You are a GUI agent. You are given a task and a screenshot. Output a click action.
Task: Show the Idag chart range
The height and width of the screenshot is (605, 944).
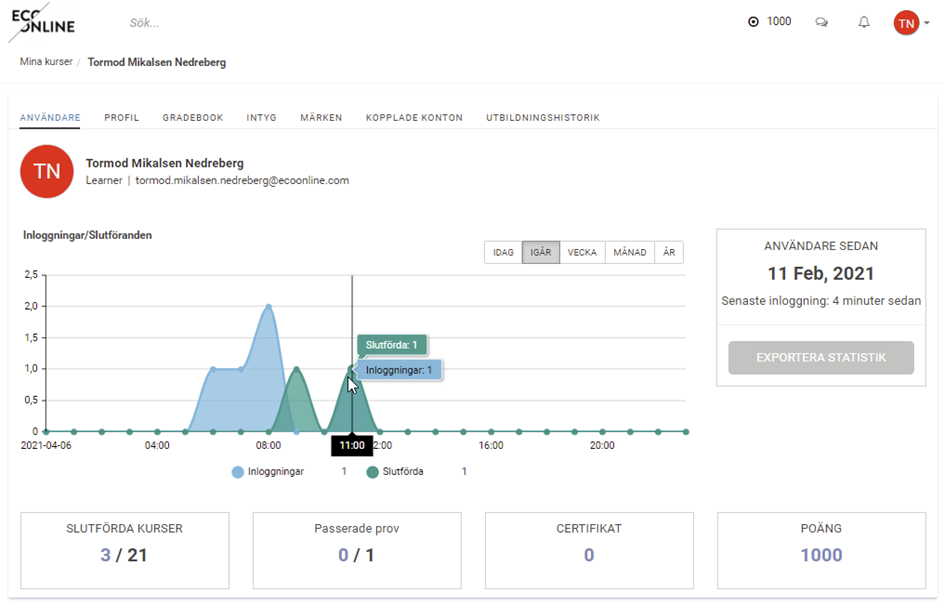[503, 252]
